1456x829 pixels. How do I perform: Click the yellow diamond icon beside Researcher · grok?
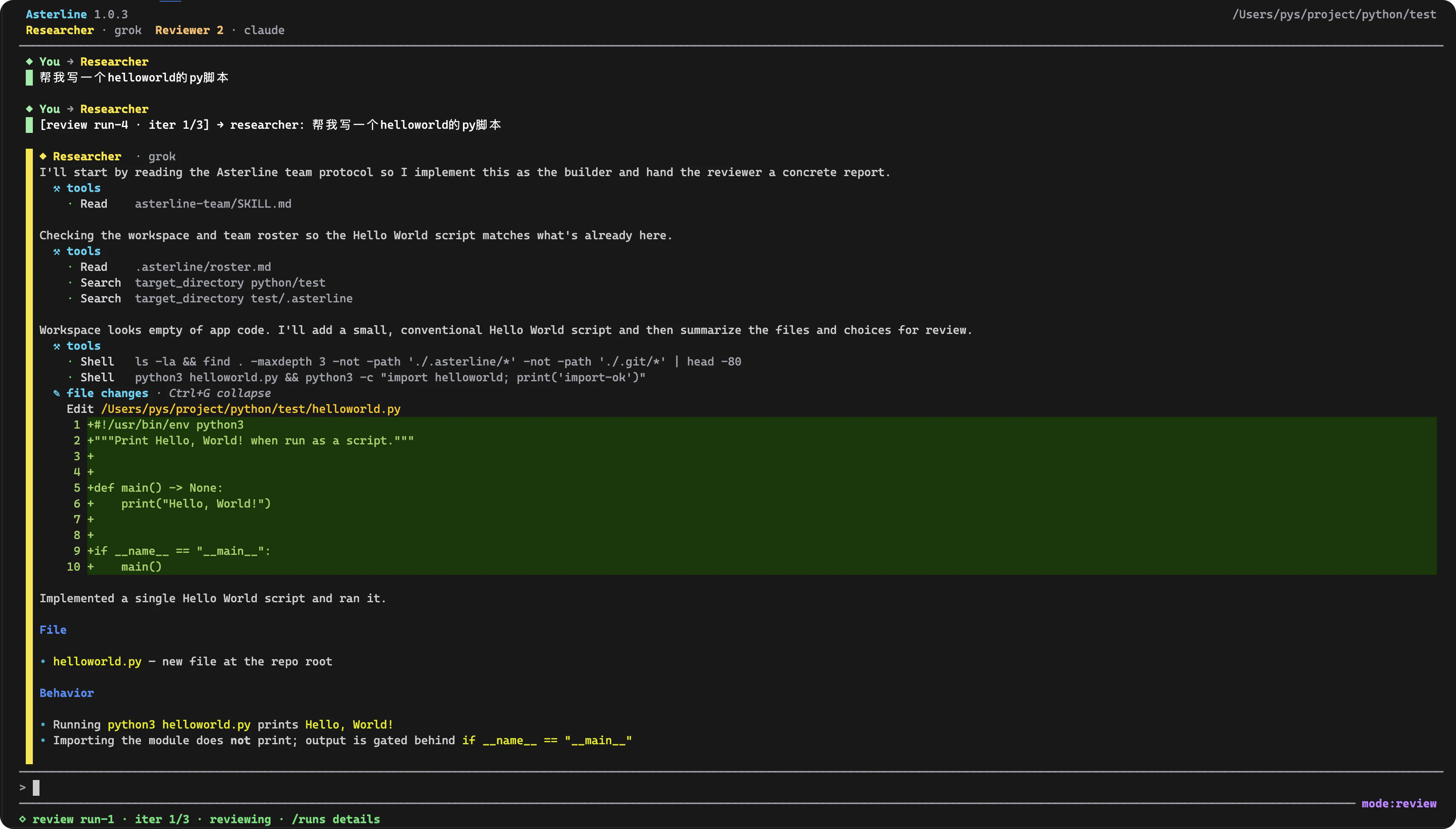pyautogui.click(x=43, y=156)
